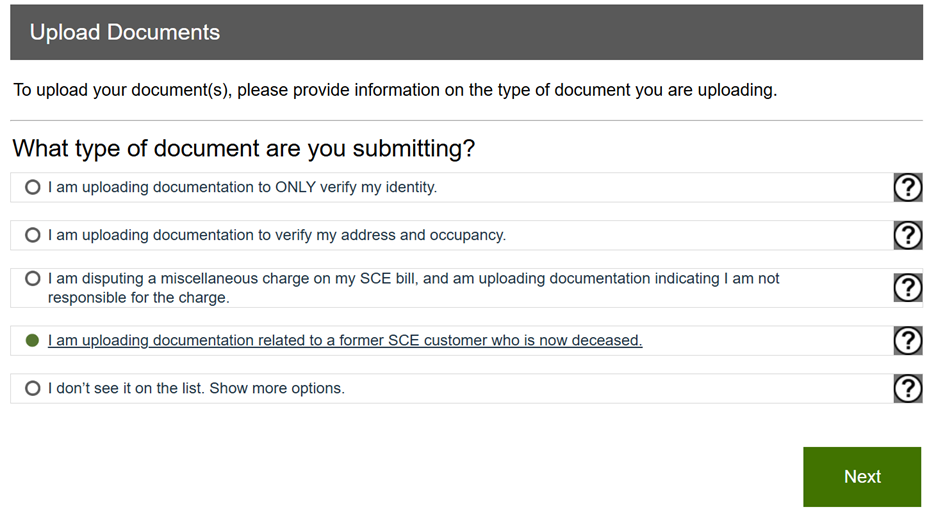The width and height of the screenshot is (936, 514).
Task: Select the disputing miscellaneous charge radio button
Action: (33, 279)
